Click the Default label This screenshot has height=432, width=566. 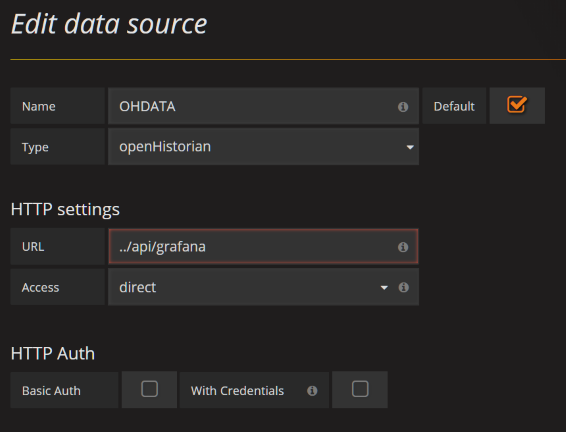454,106
